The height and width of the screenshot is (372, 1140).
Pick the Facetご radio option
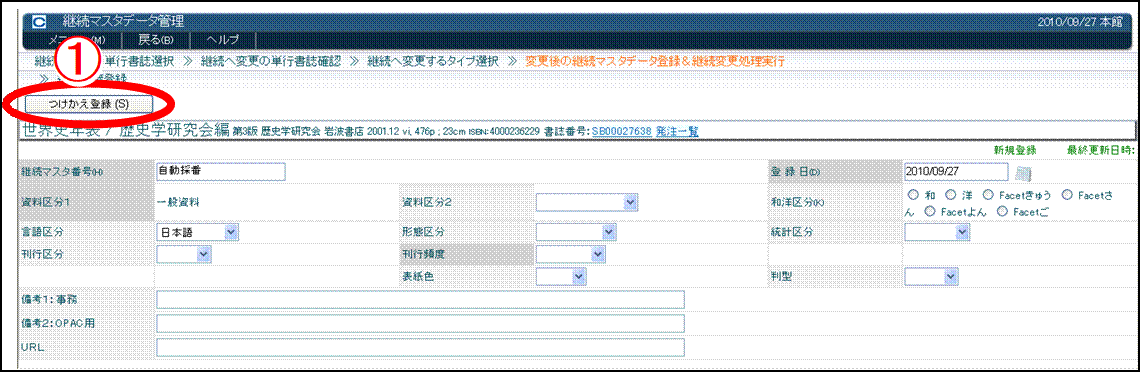pyautogui.click(x=1003, y=211)
